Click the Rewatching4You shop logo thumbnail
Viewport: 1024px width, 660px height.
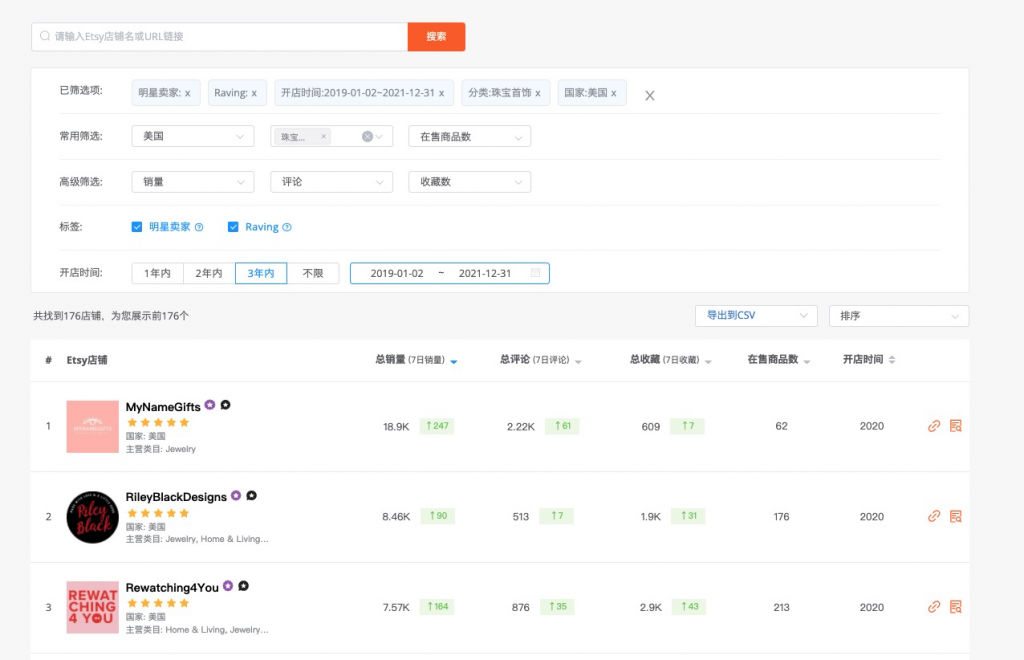coord(92,607)
